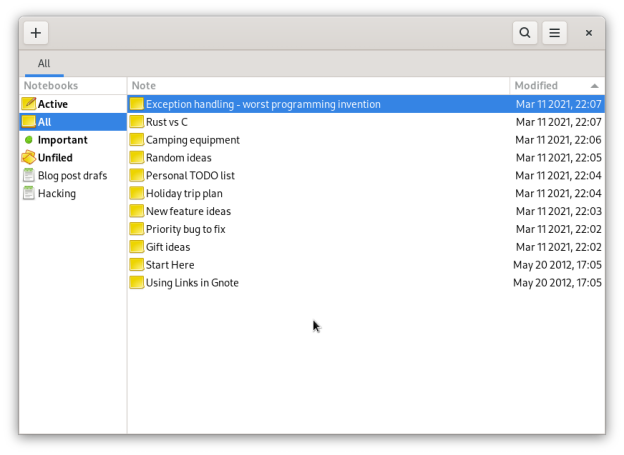Click the Active notebook pencil icon

click(28, 104)
